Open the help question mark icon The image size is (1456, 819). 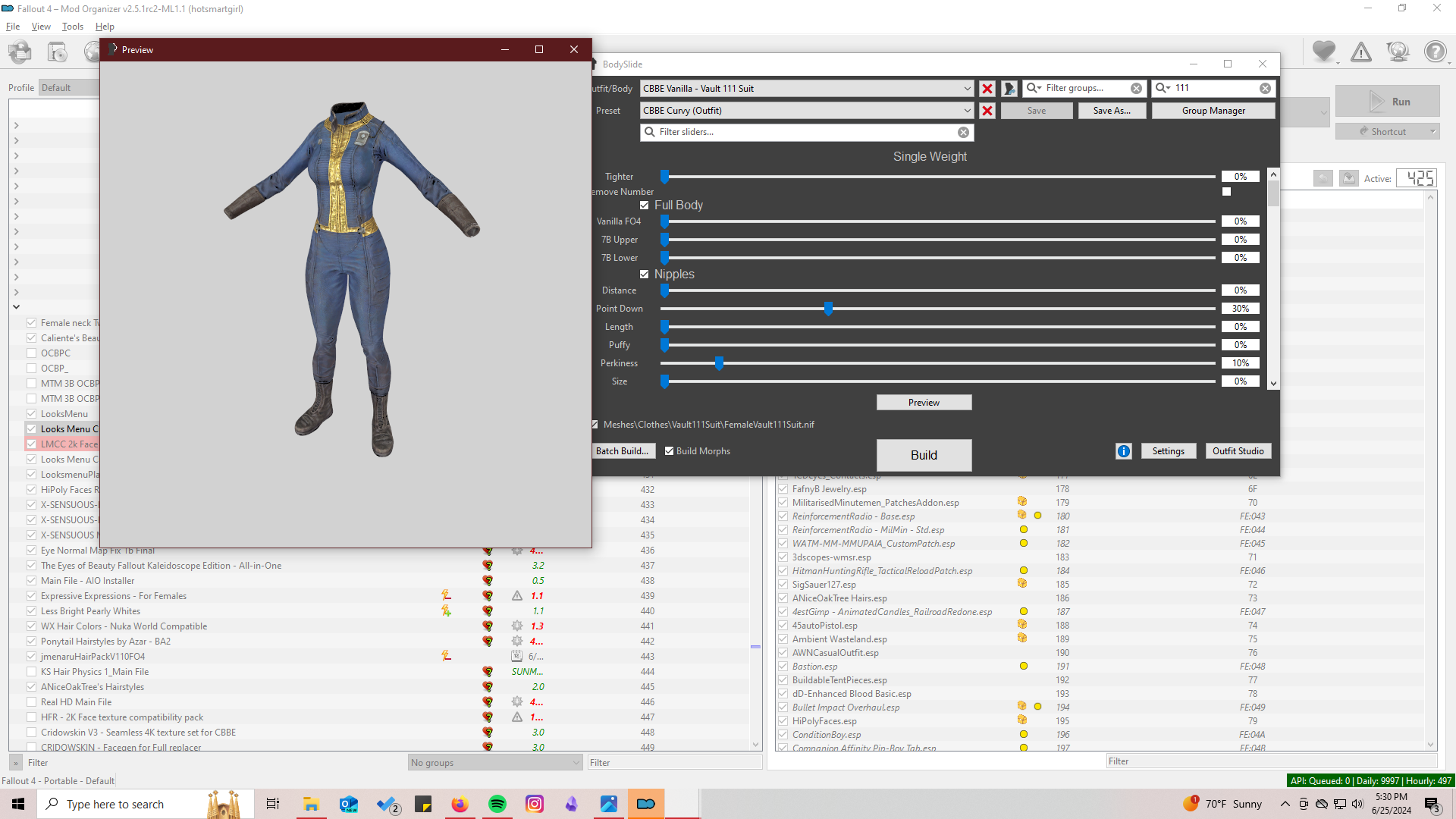pyautogui.click(x=1435, y=52)
